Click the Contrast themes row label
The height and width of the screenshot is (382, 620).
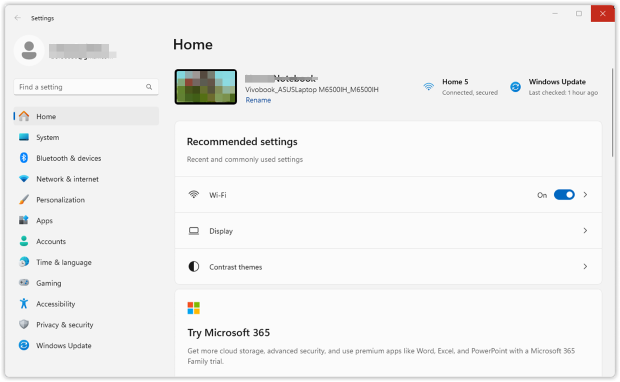[x=236, y=267]
